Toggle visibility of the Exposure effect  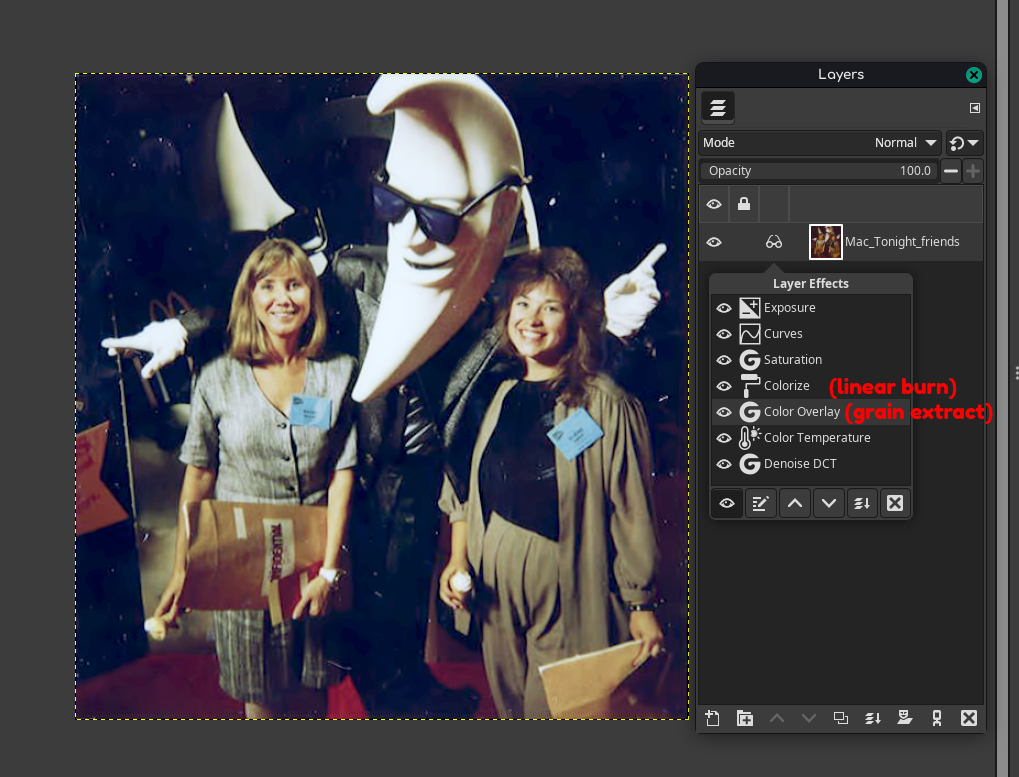pyautogui.click(x=723, y=308)
